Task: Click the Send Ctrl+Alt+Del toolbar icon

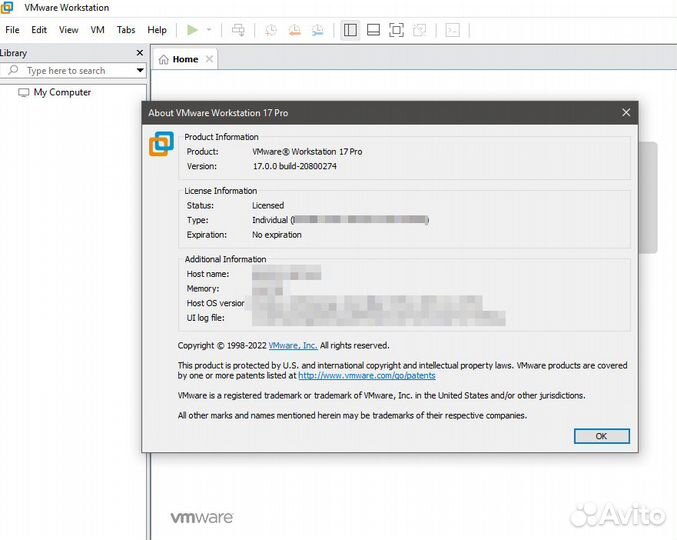Action: pyautogui.click(x=238, y=30)
